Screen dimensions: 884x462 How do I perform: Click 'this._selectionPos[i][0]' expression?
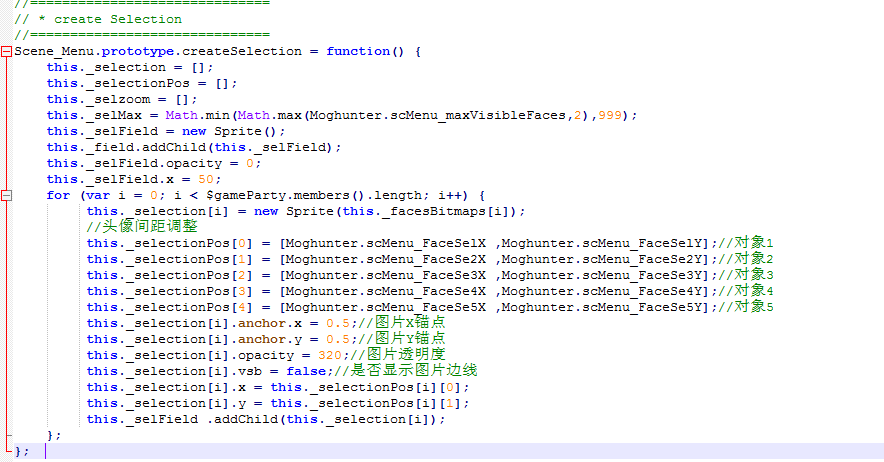pyautogui.click(x=366, y=388)
